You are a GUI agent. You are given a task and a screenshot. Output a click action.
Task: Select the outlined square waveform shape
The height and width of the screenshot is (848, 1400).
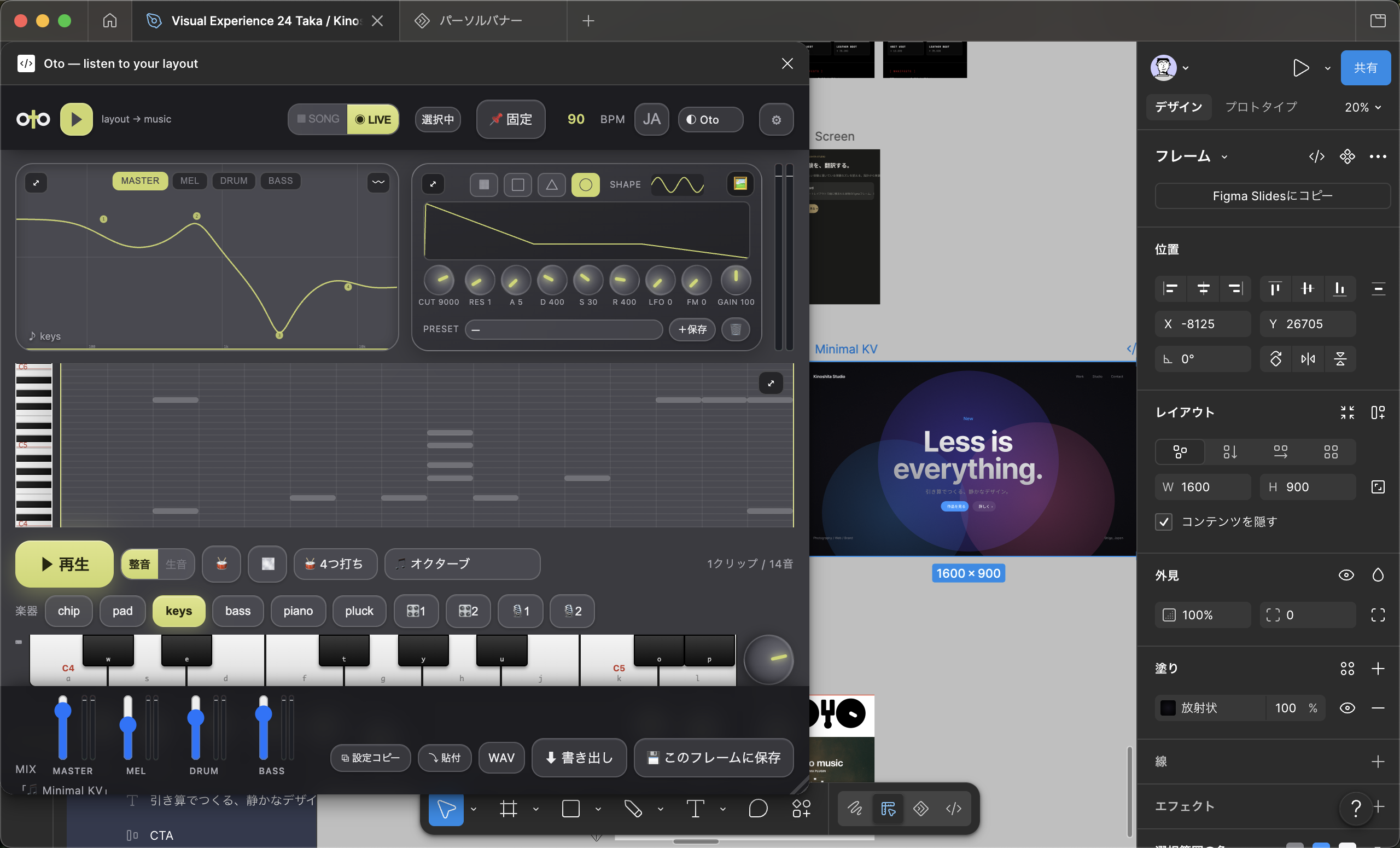click(517, 185)
